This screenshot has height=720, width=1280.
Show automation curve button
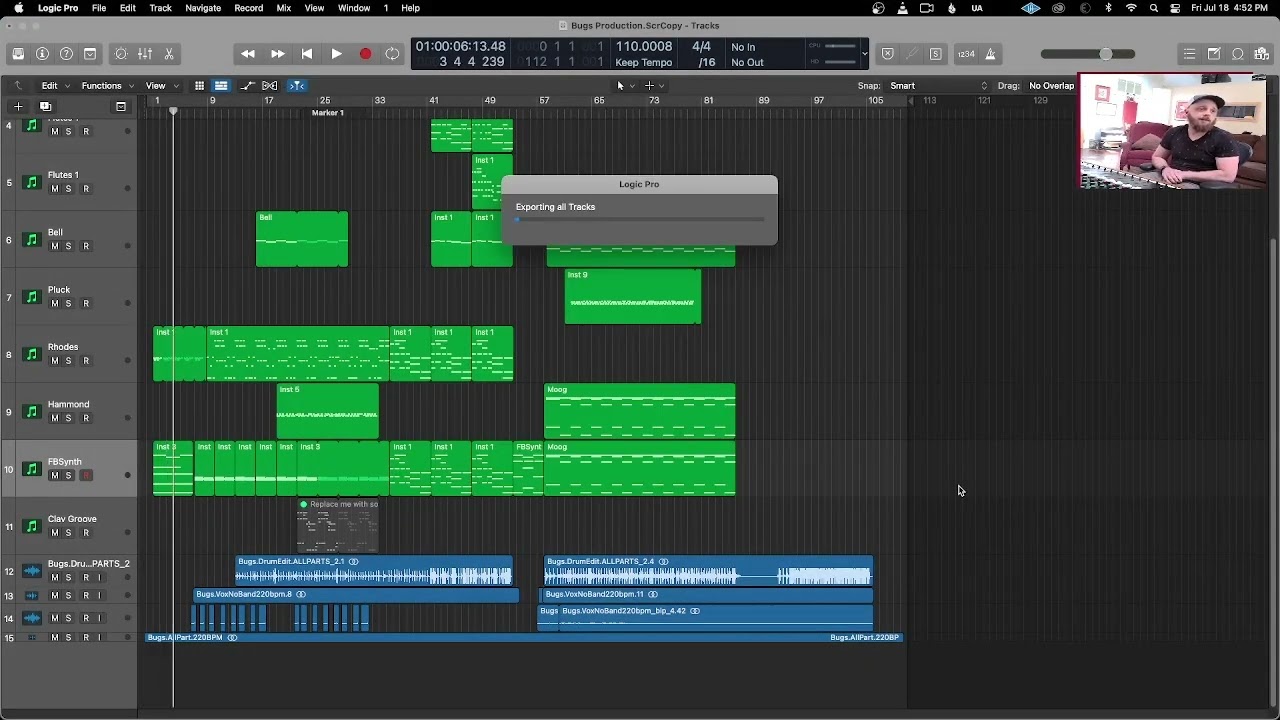coord(247,86)
